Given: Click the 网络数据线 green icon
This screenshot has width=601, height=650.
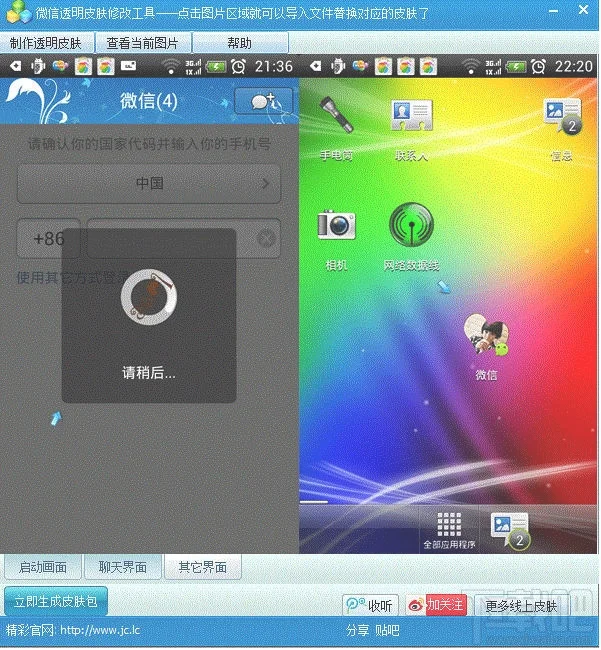Looking at the screenshot, I should (412, 224).
